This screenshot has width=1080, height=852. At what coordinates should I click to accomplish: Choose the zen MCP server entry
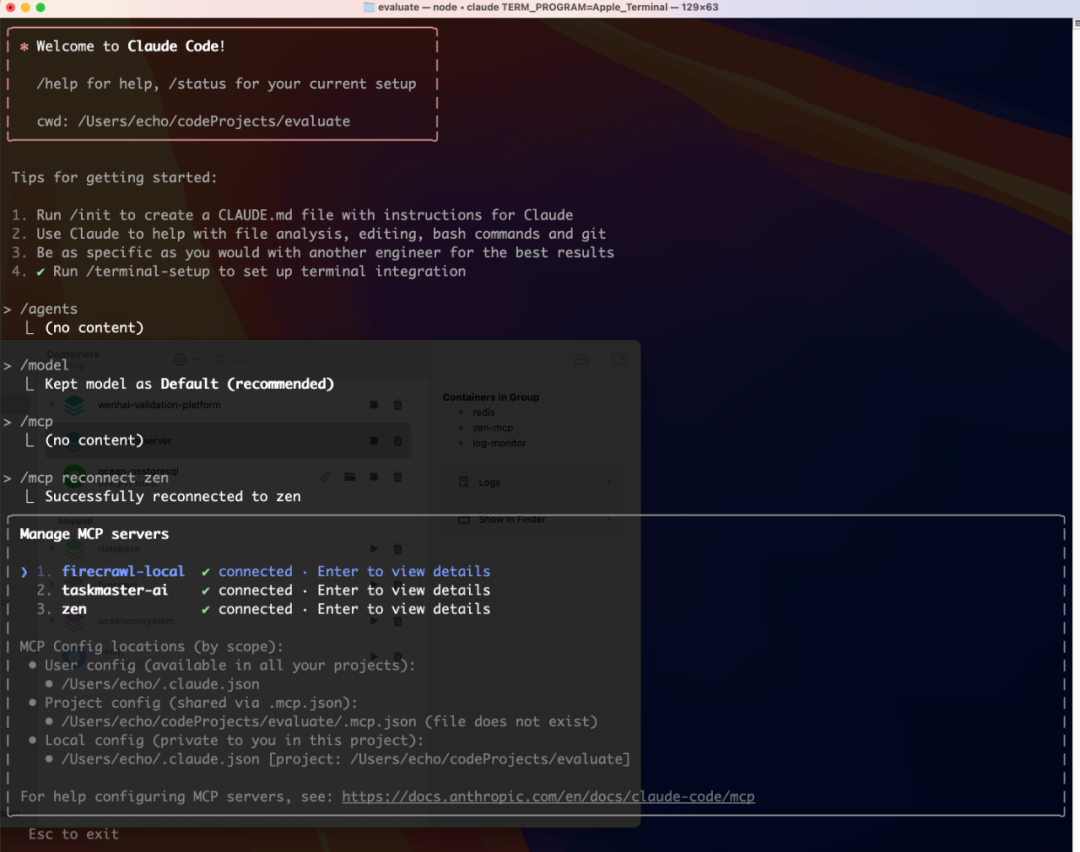point(74,609)
